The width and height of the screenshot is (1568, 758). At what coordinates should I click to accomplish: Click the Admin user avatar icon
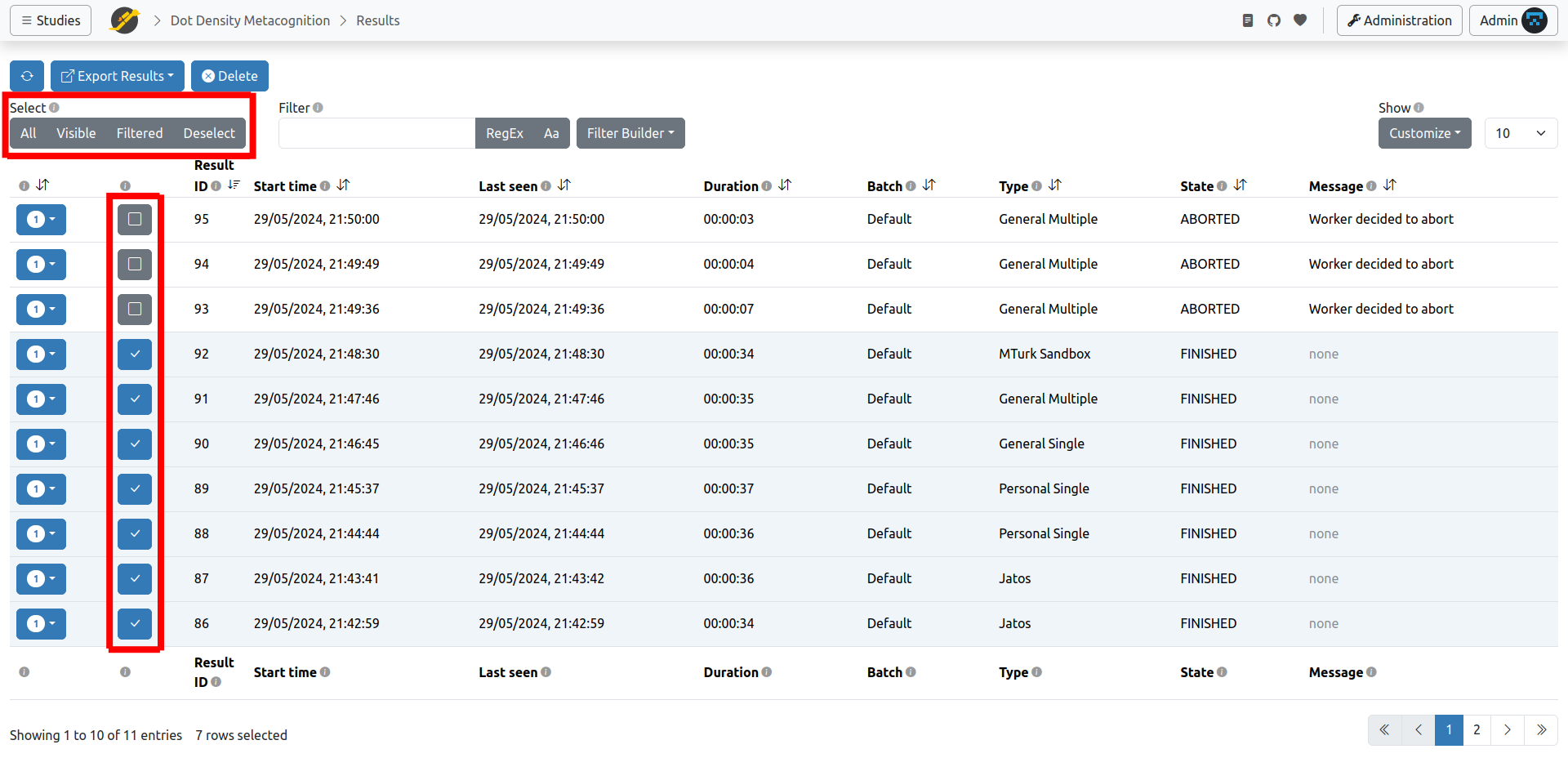pos(1535,20)
